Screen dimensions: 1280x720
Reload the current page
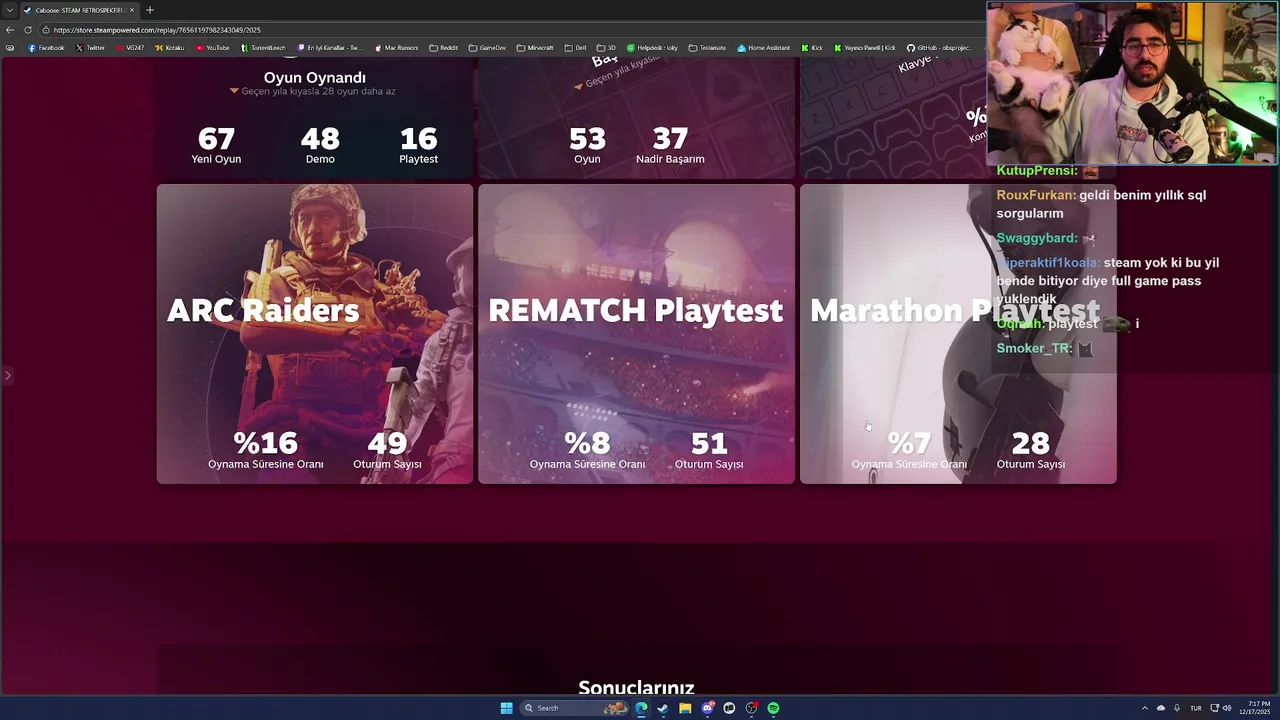(28, 30)
